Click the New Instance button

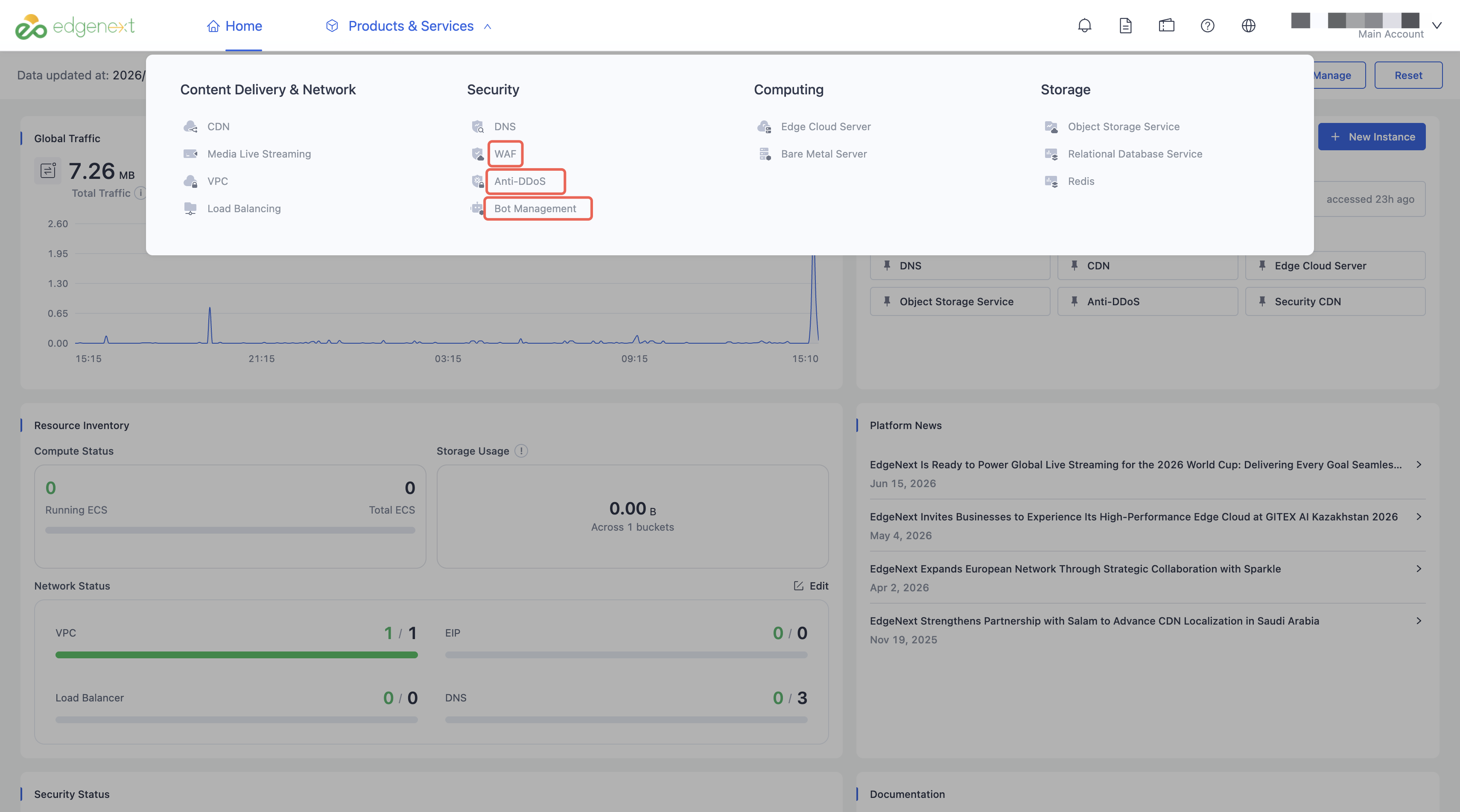tap(1372, 137)
